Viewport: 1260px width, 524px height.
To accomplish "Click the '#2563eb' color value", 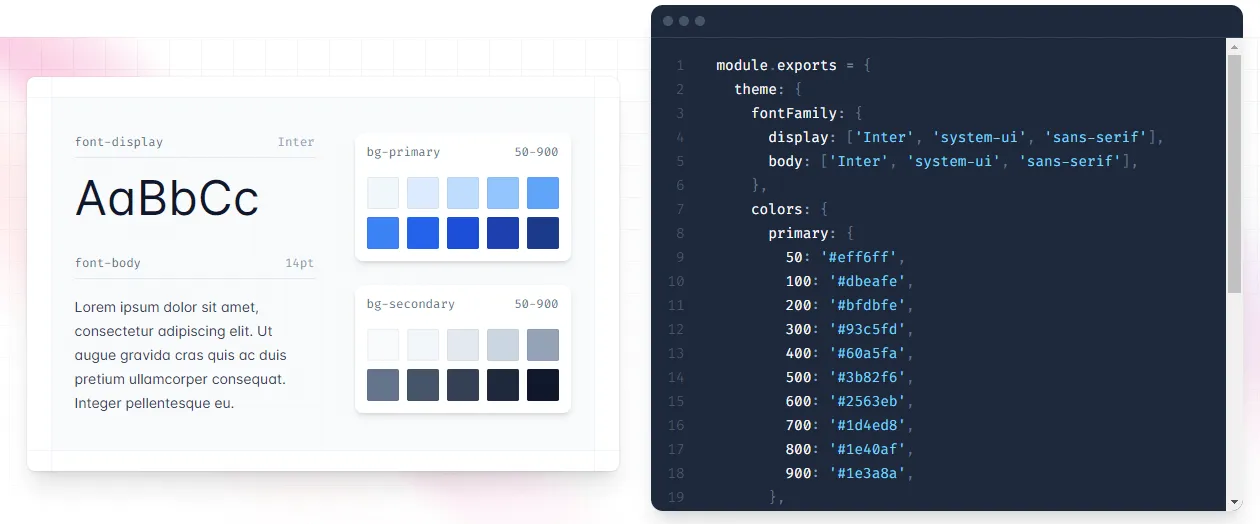I will (868, 401).
